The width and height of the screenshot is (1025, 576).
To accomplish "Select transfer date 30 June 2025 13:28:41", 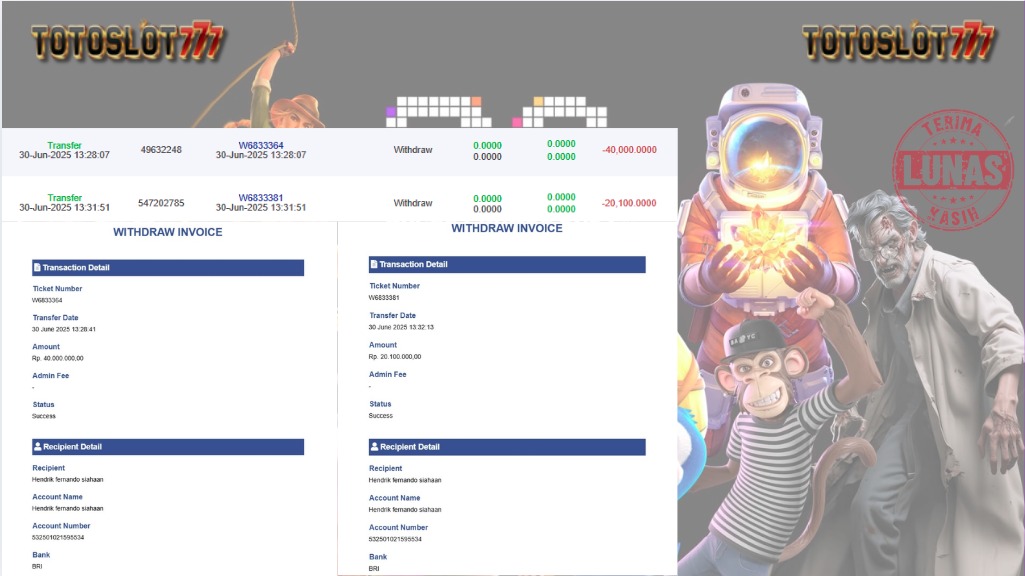I will [64, 330].
